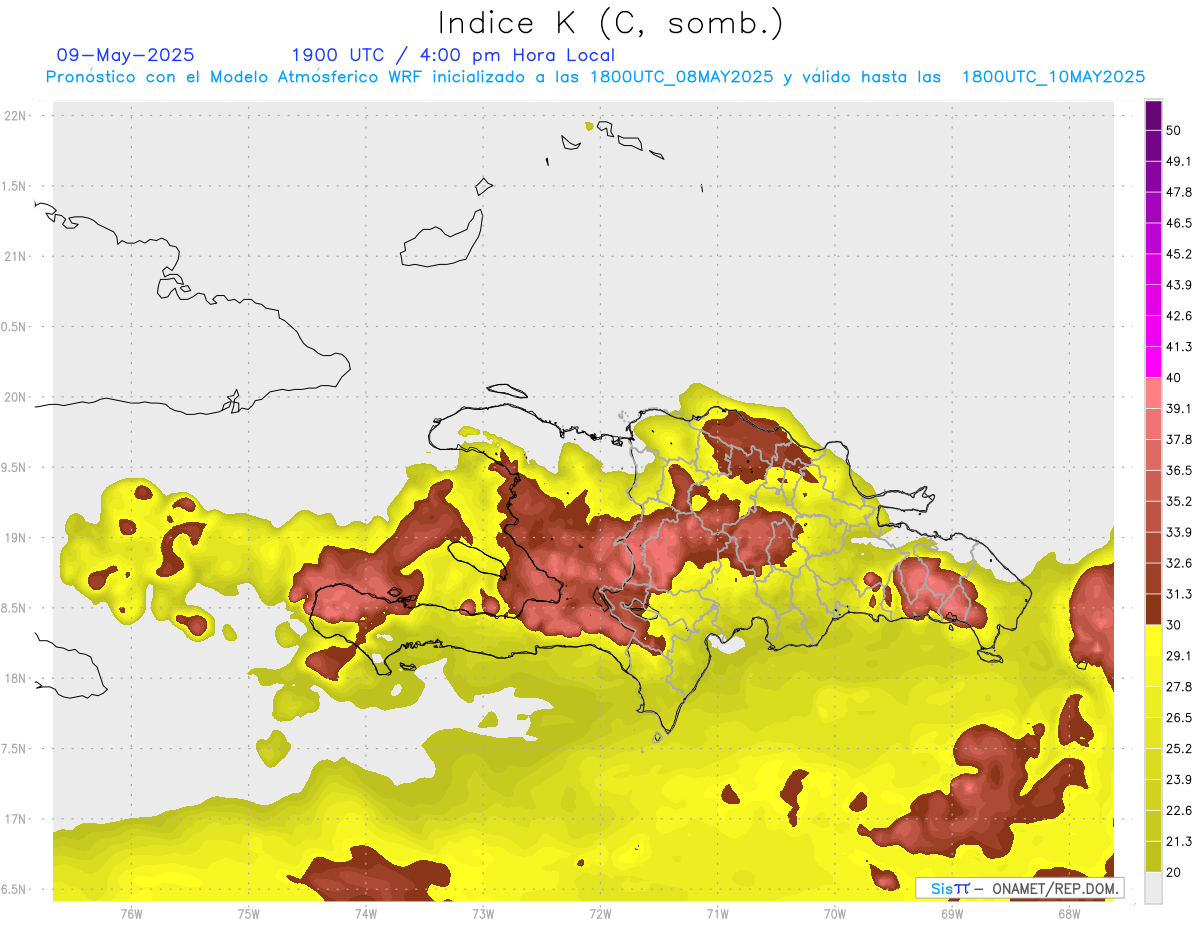This screenshot has height=927, width=1200.
Task: Click the colorbar value "49.1"
Action: (x=1179, y=161)
